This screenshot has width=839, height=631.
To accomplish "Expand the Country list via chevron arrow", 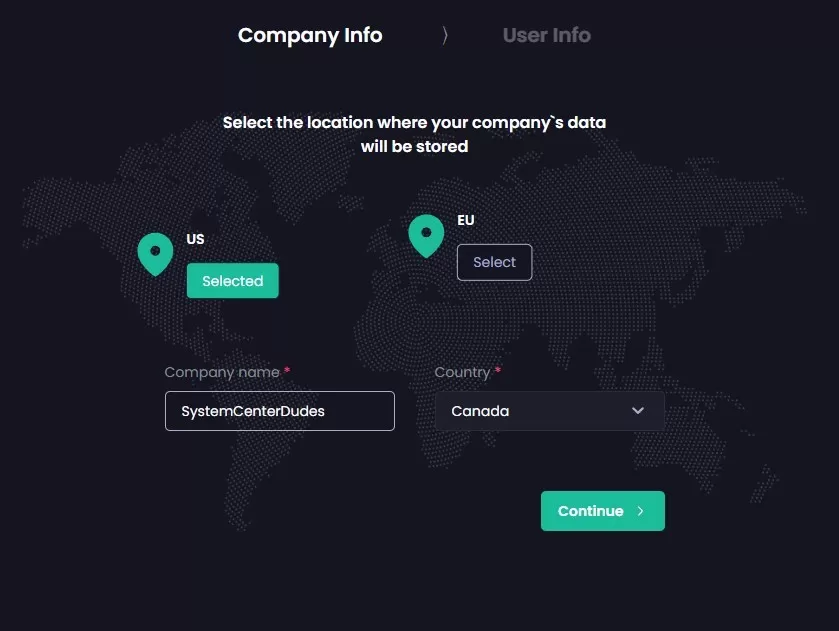I will pyautogui.click(x=638, y=411).
